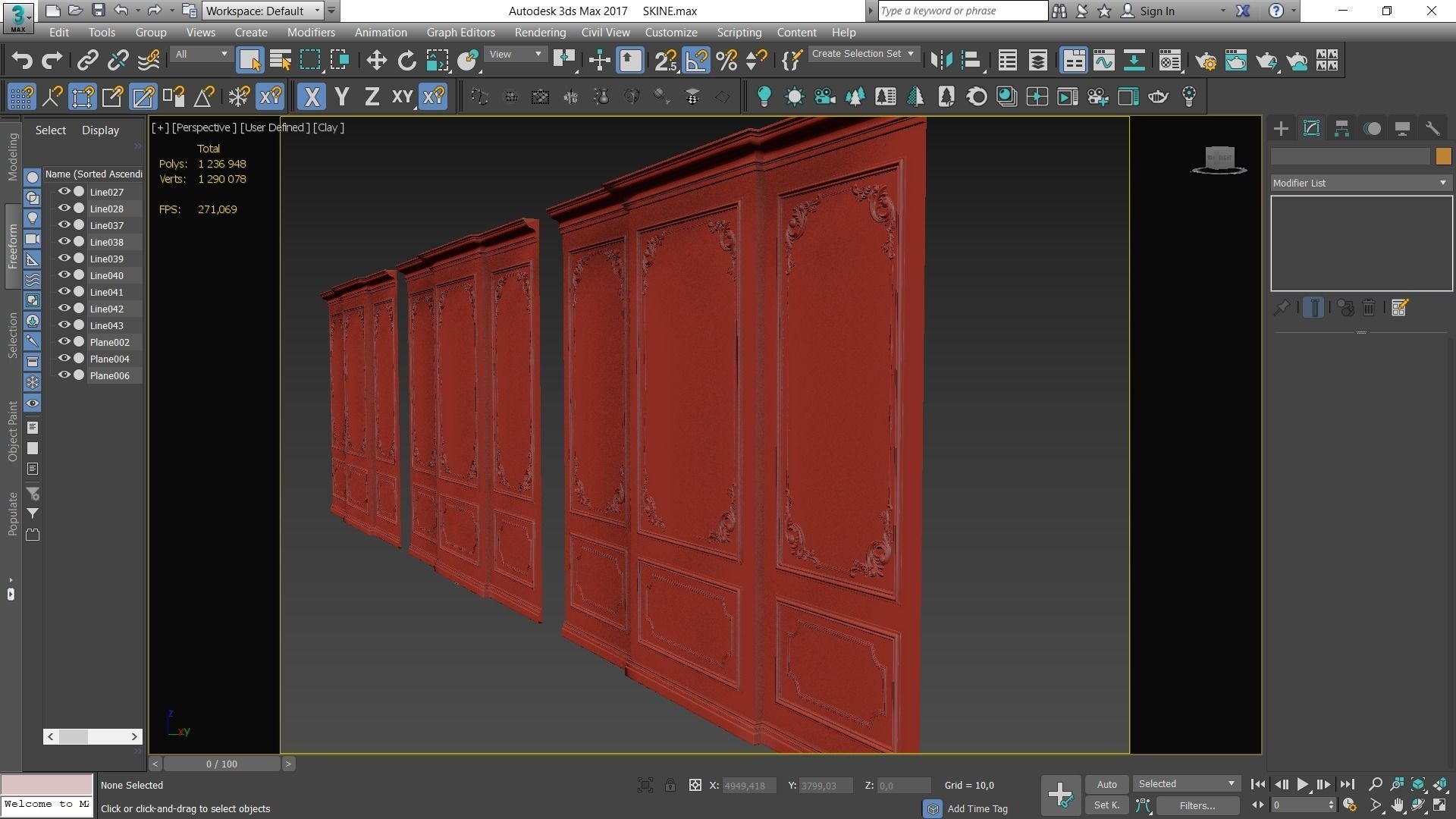Screen dimensions: 1456x819
Task: Toggle the 2.5D Snaps button
Action: (x=665, y=61)
